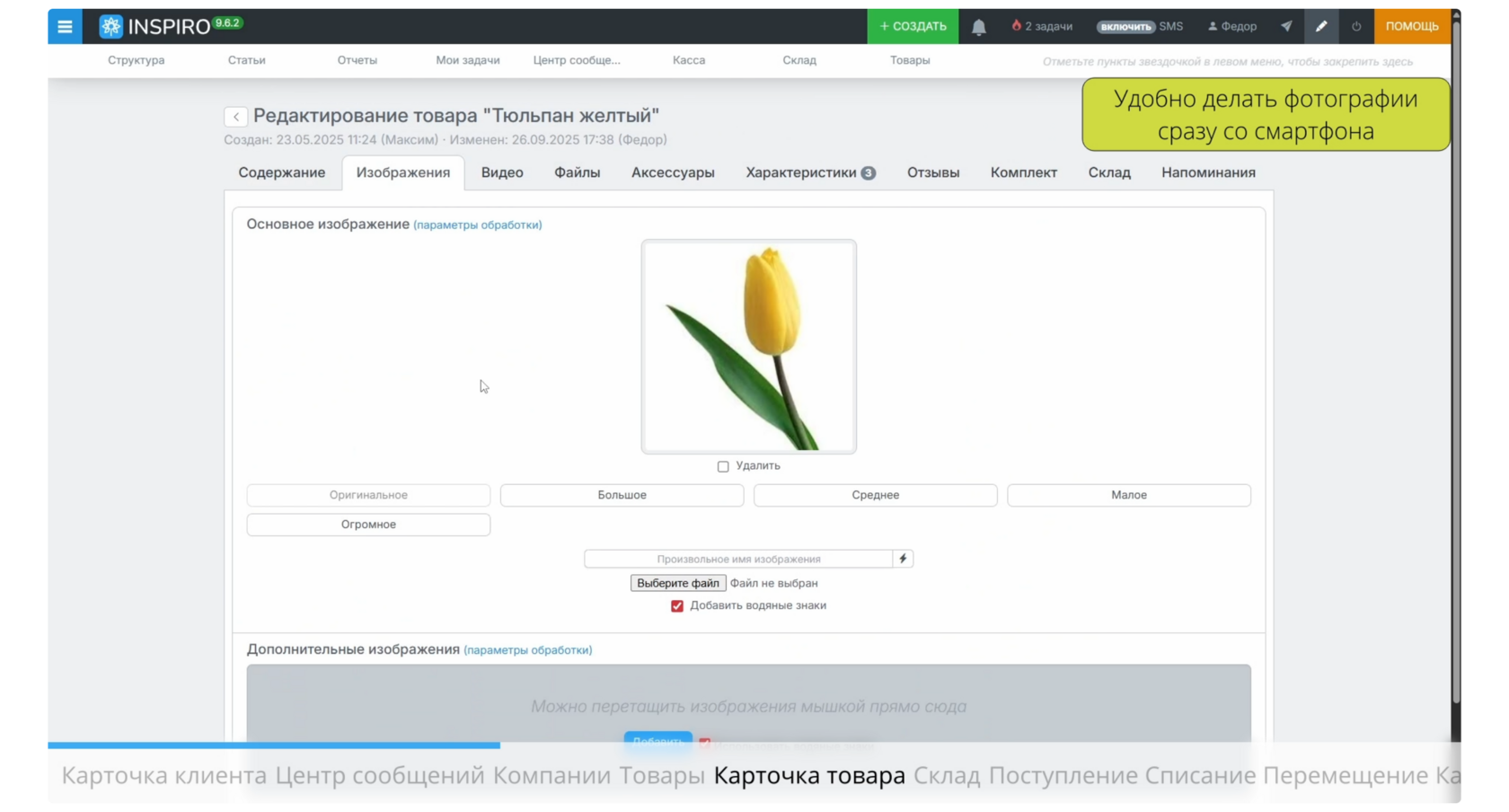Click the Огромное size button

(368, 525)
